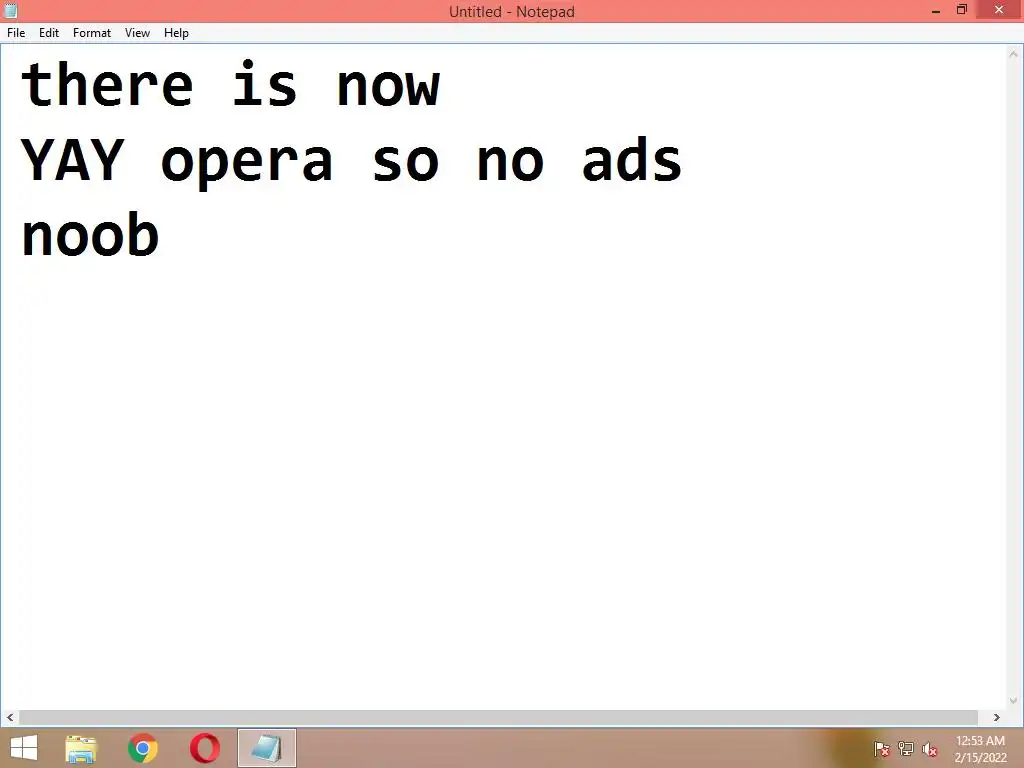
Task: Place cursor in the word "now"
Action: [388, 87]
